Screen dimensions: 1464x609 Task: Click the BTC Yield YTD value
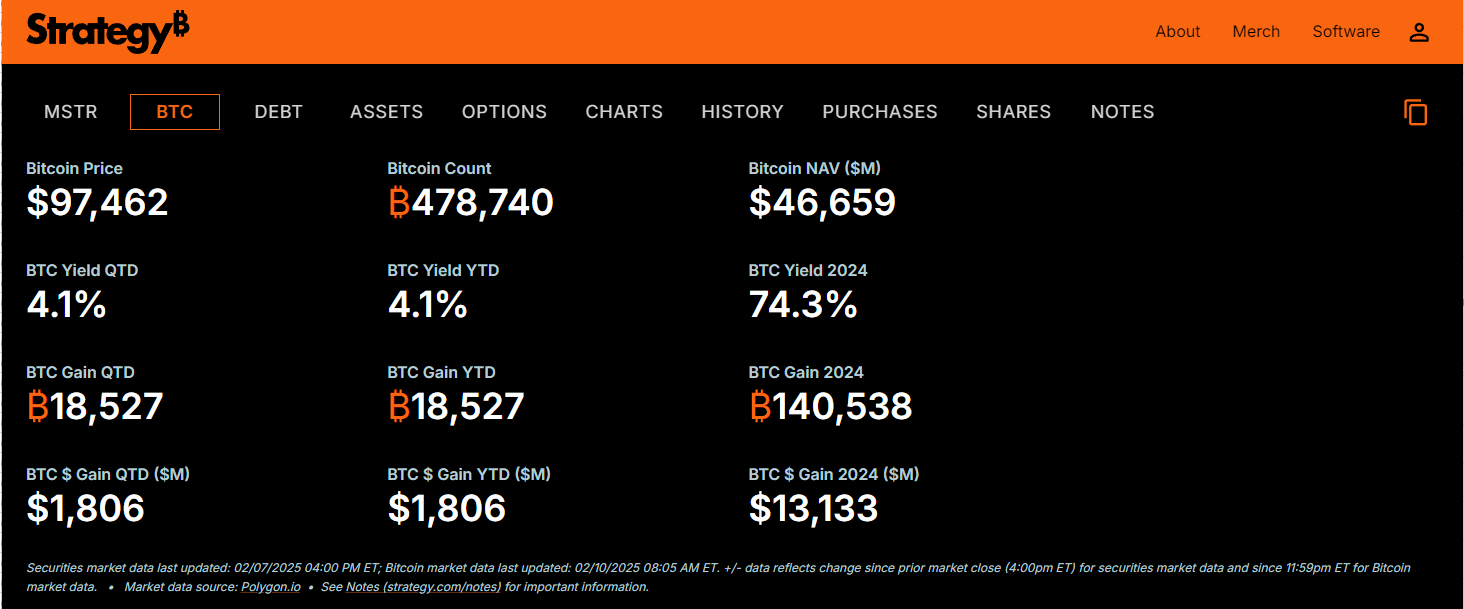[427, 305]
